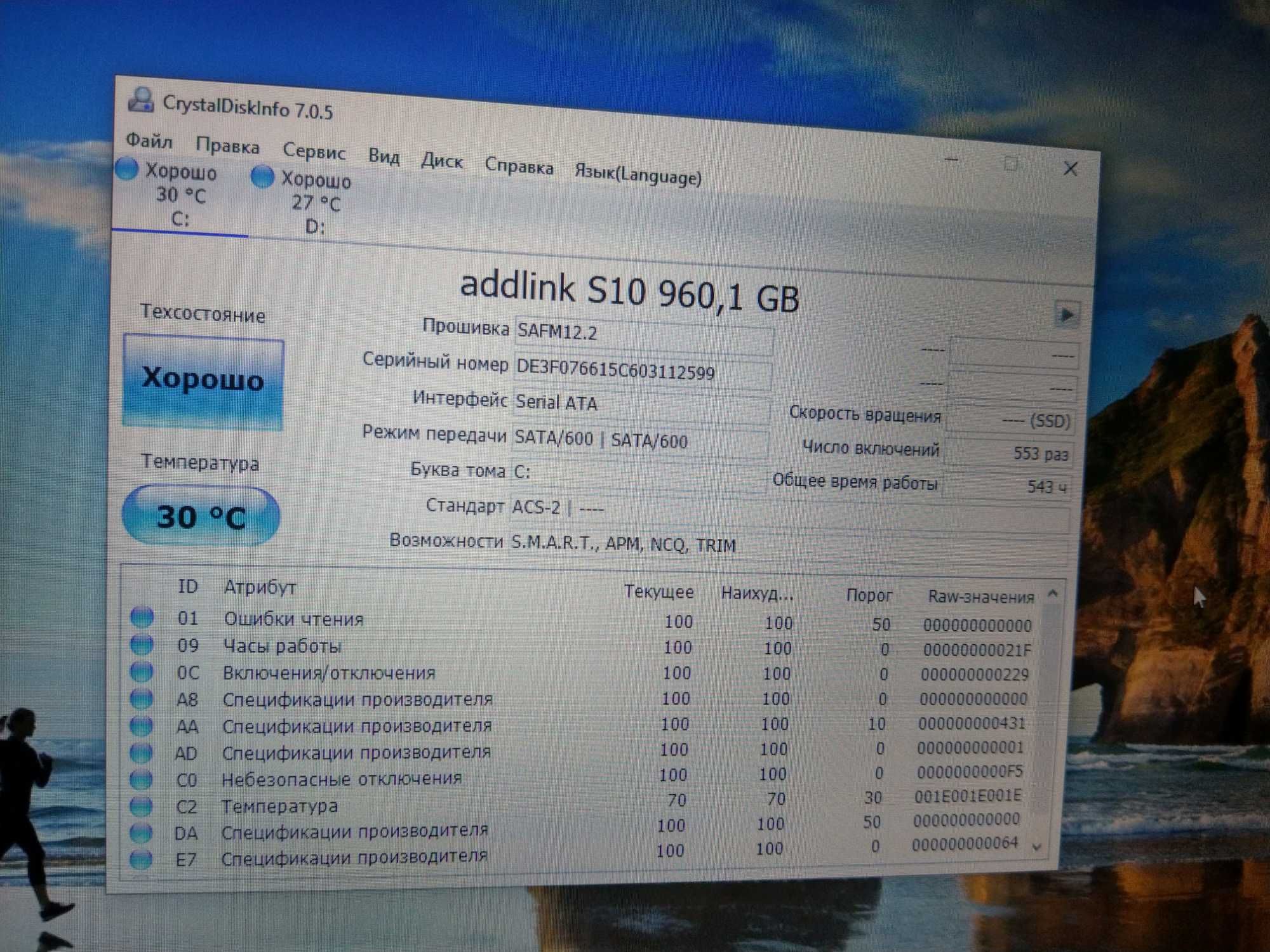Image resolution: width=1270 pixels, height=952 pixels.
Task: Click the serial number field DE3F076615C603112599
Action: pyautogui.click(x=643, y=370)
